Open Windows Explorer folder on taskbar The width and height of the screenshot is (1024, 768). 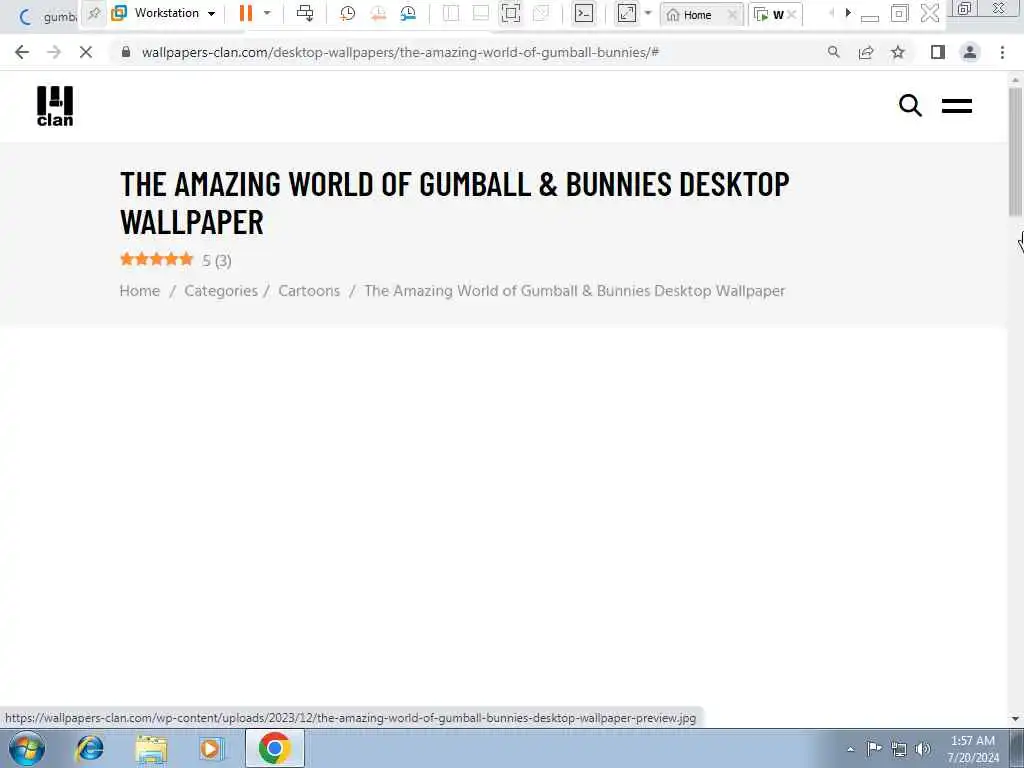click(151, 748)
